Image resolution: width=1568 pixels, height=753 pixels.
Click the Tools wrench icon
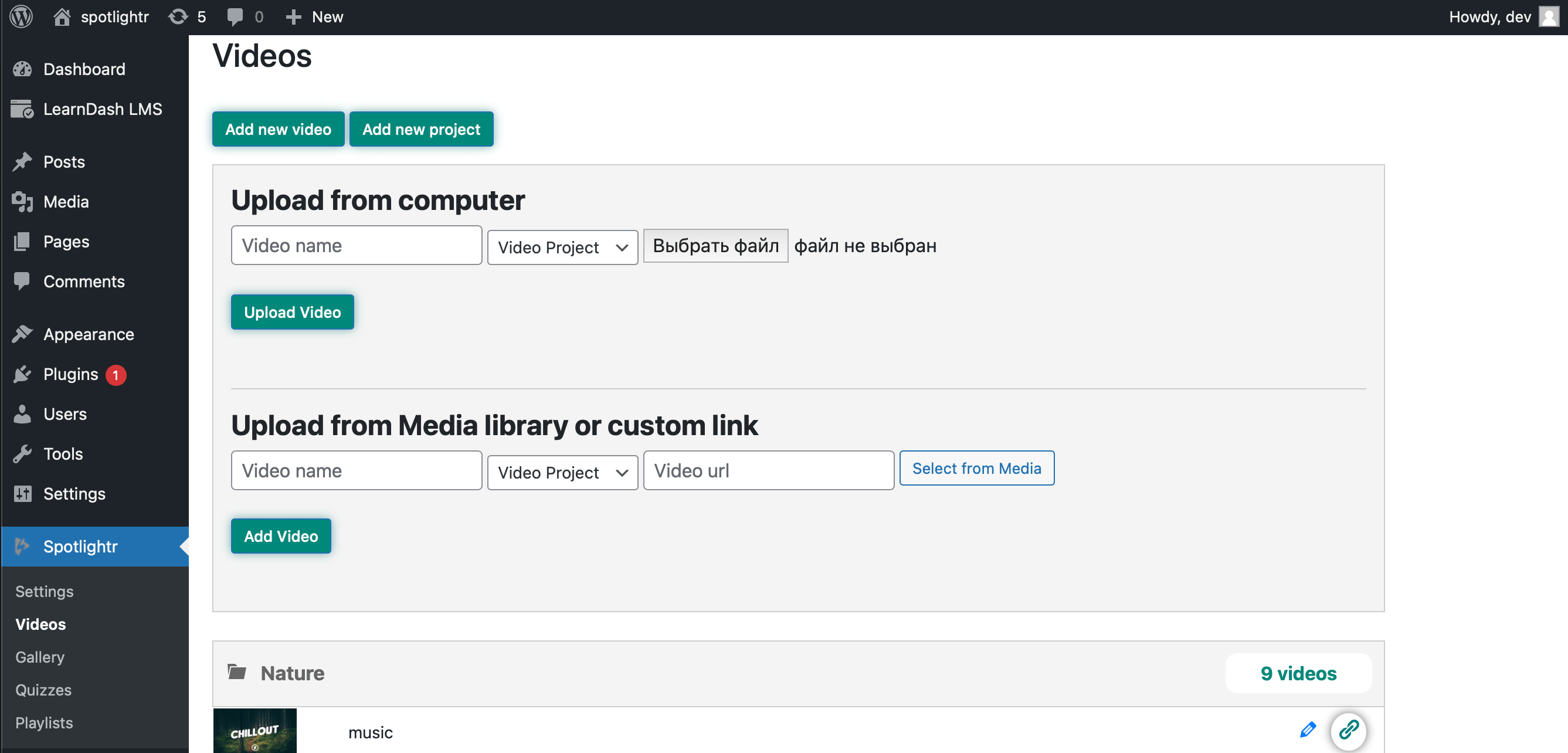click(22, 453)
